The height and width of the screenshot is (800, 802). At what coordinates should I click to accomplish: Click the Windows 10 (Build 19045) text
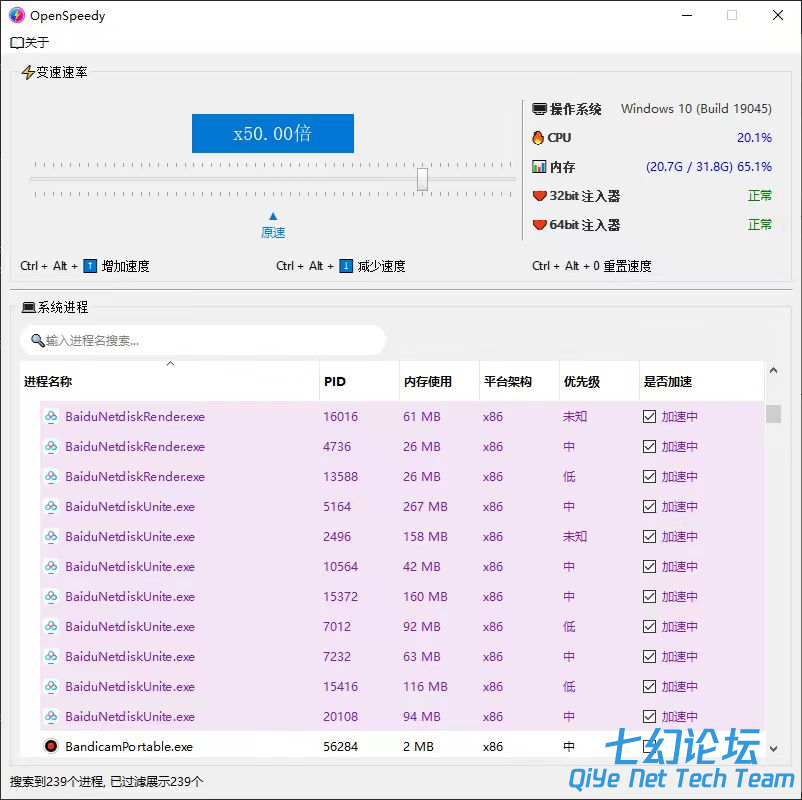tap(696, 109)
